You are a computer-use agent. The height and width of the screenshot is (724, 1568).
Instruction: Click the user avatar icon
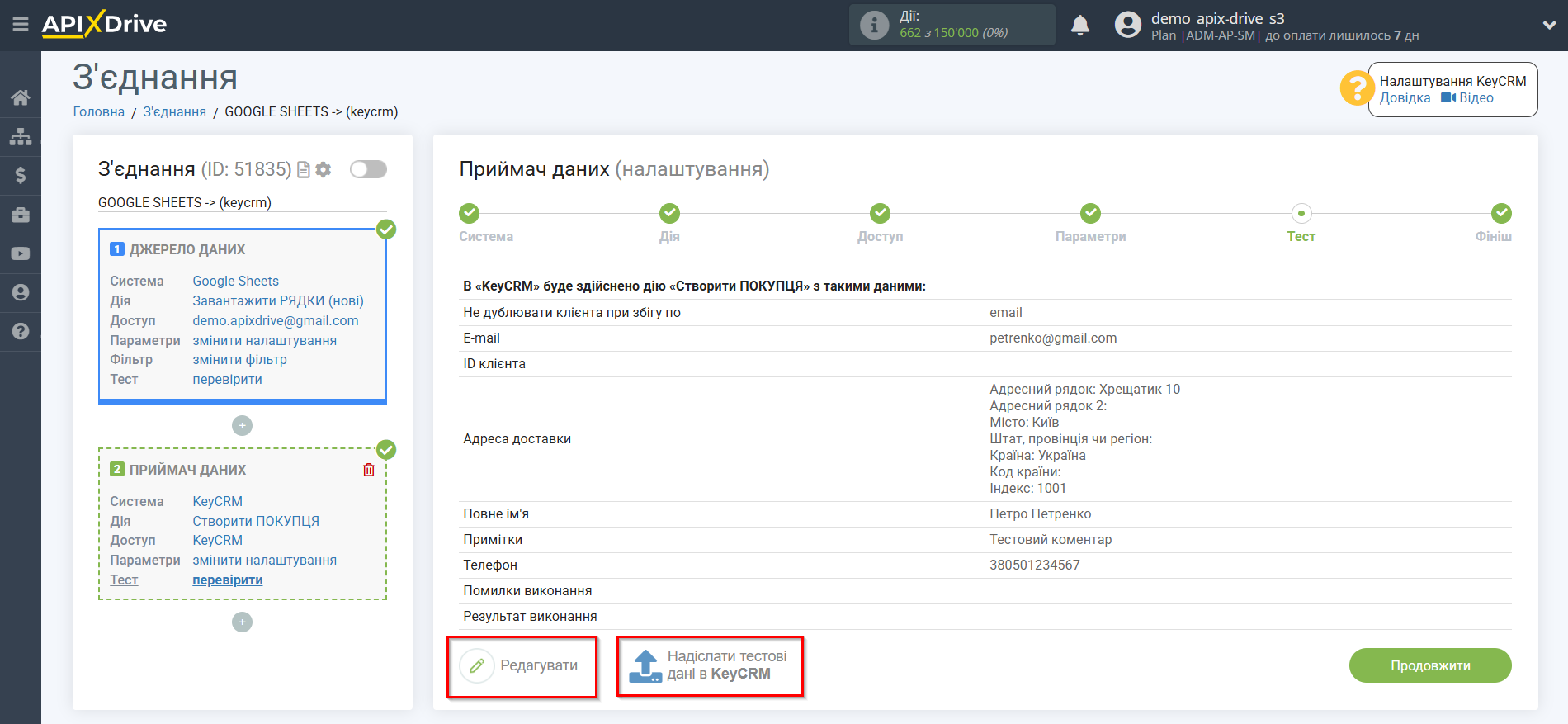click(1127, 25)
